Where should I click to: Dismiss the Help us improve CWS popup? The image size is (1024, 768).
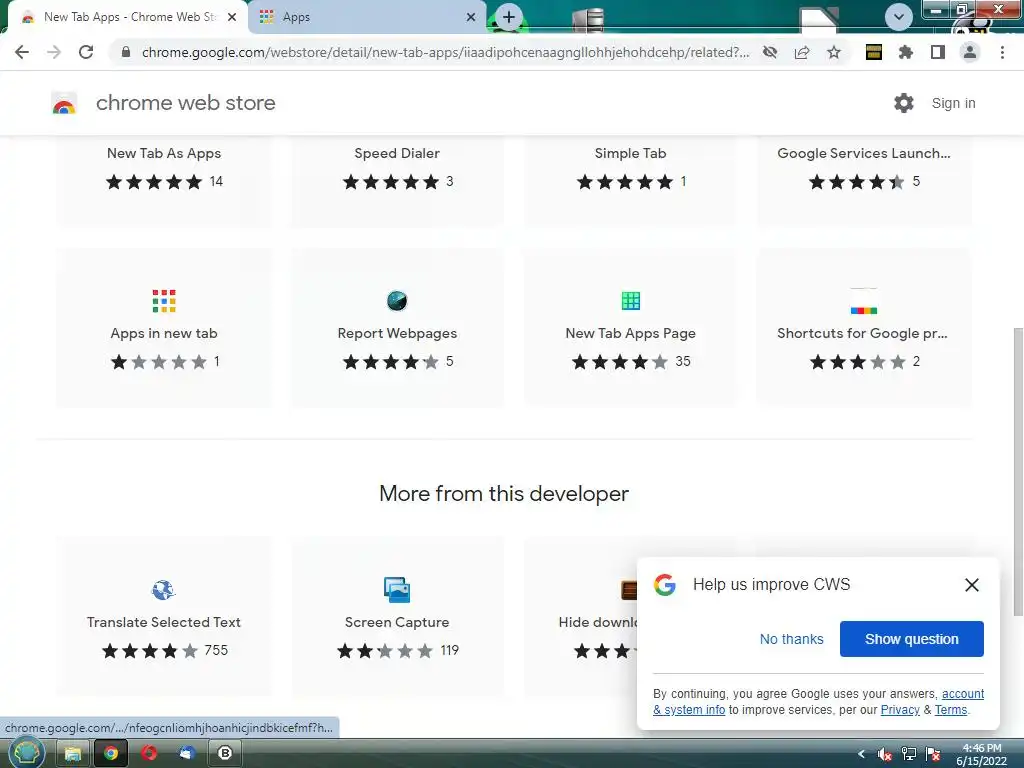click(972, 584)
